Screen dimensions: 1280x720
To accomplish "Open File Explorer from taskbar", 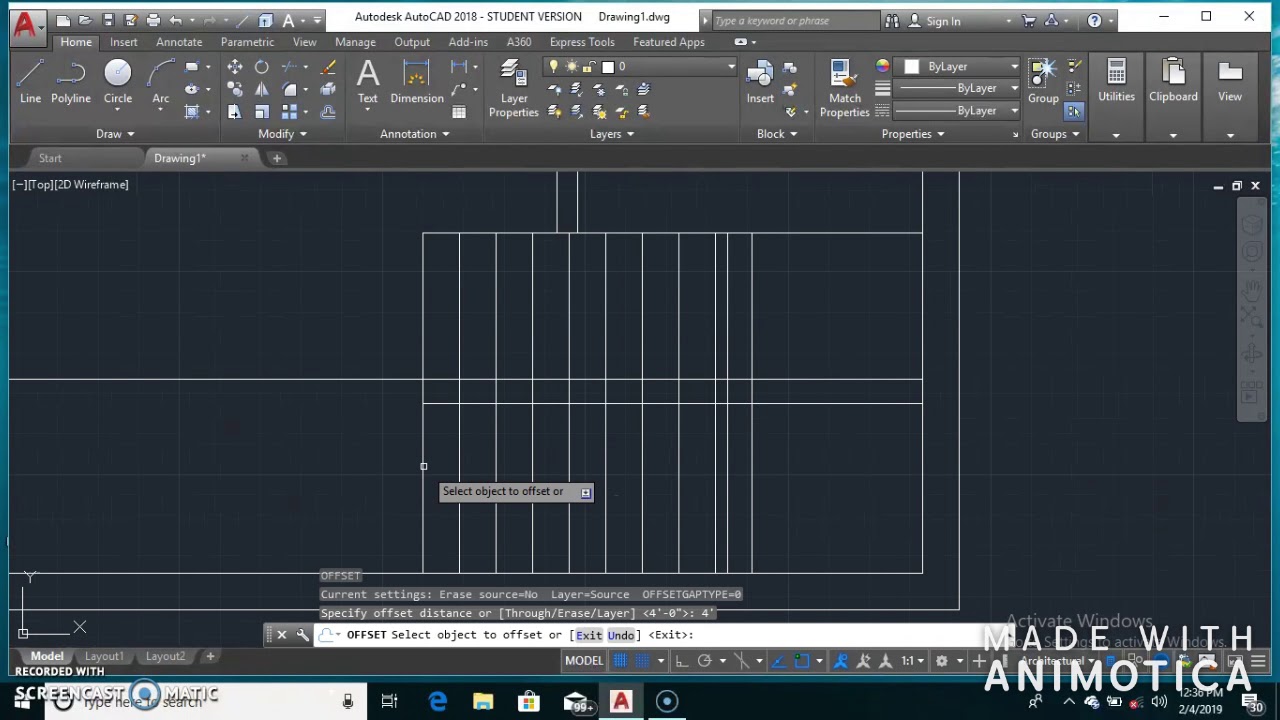I will [483, 702].
